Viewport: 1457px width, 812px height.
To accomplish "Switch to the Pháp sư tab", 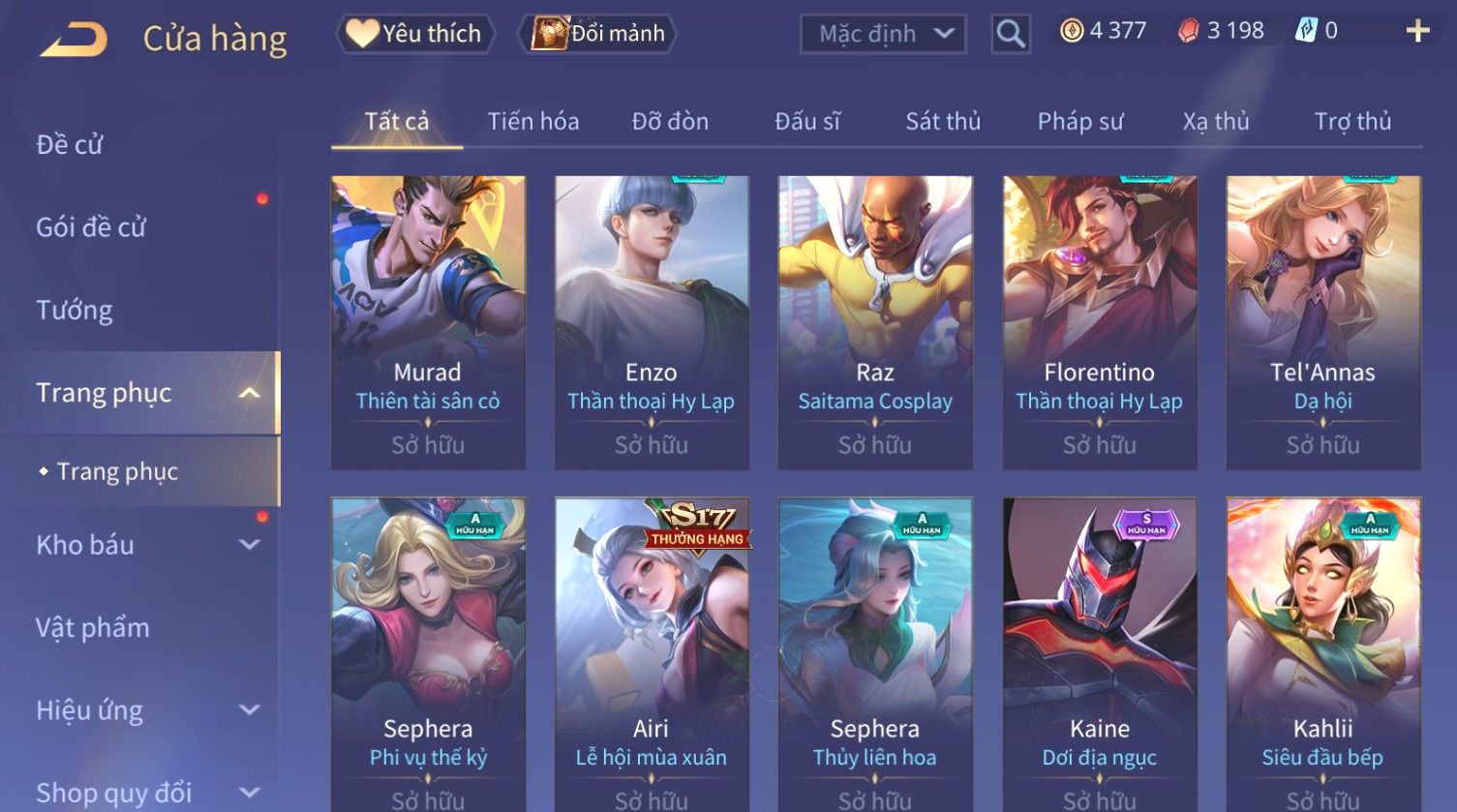I will pyautogui.click(x=1080, y=121).
